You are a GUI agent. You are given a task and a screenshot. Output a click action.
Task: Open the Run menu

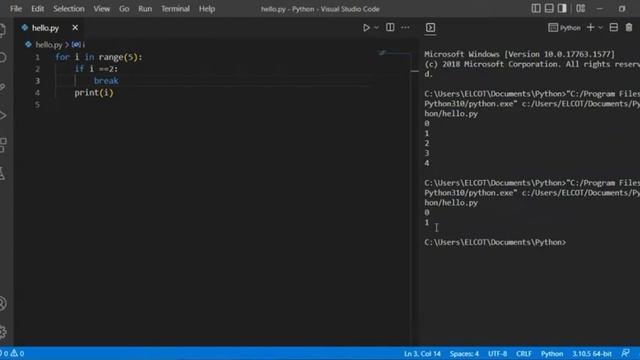point(145,9)
